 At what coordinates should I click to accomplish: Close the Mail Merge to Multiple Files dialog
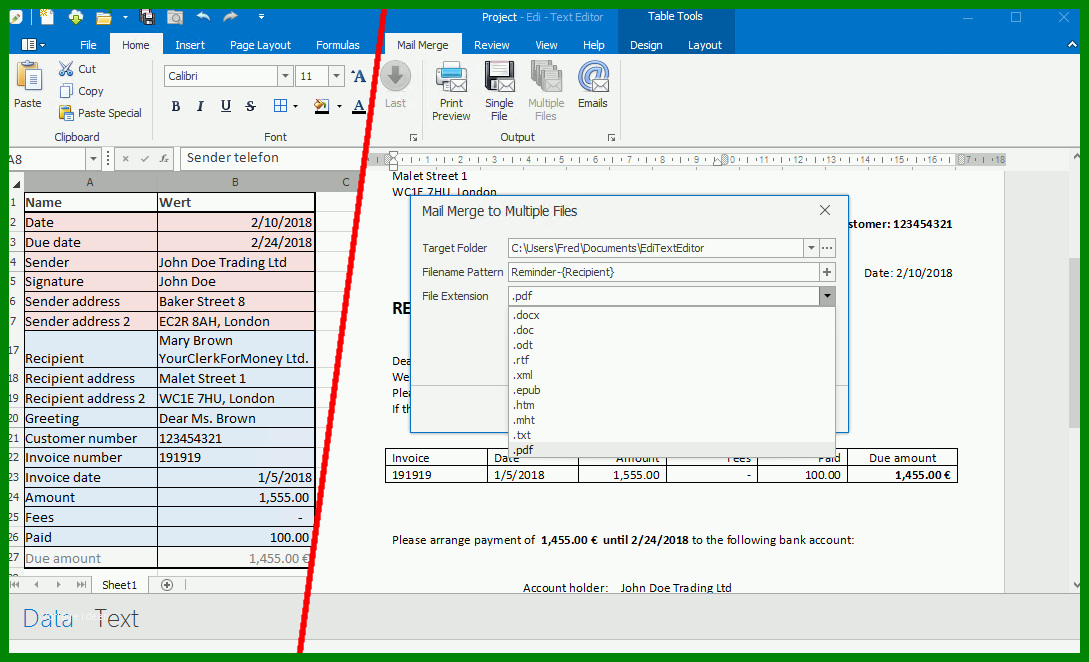pos(825,210)
